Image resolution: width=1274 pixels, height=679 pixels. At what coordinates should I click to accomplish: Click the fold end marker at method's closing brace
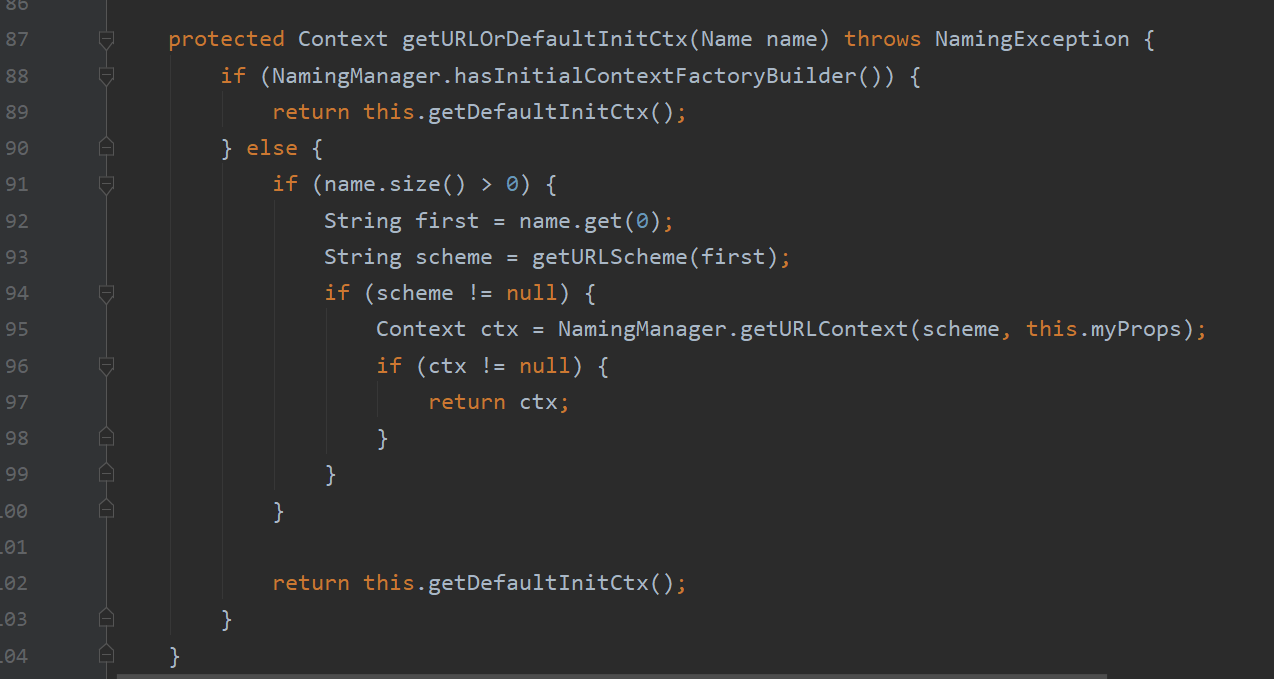click(x=106, y=655)
